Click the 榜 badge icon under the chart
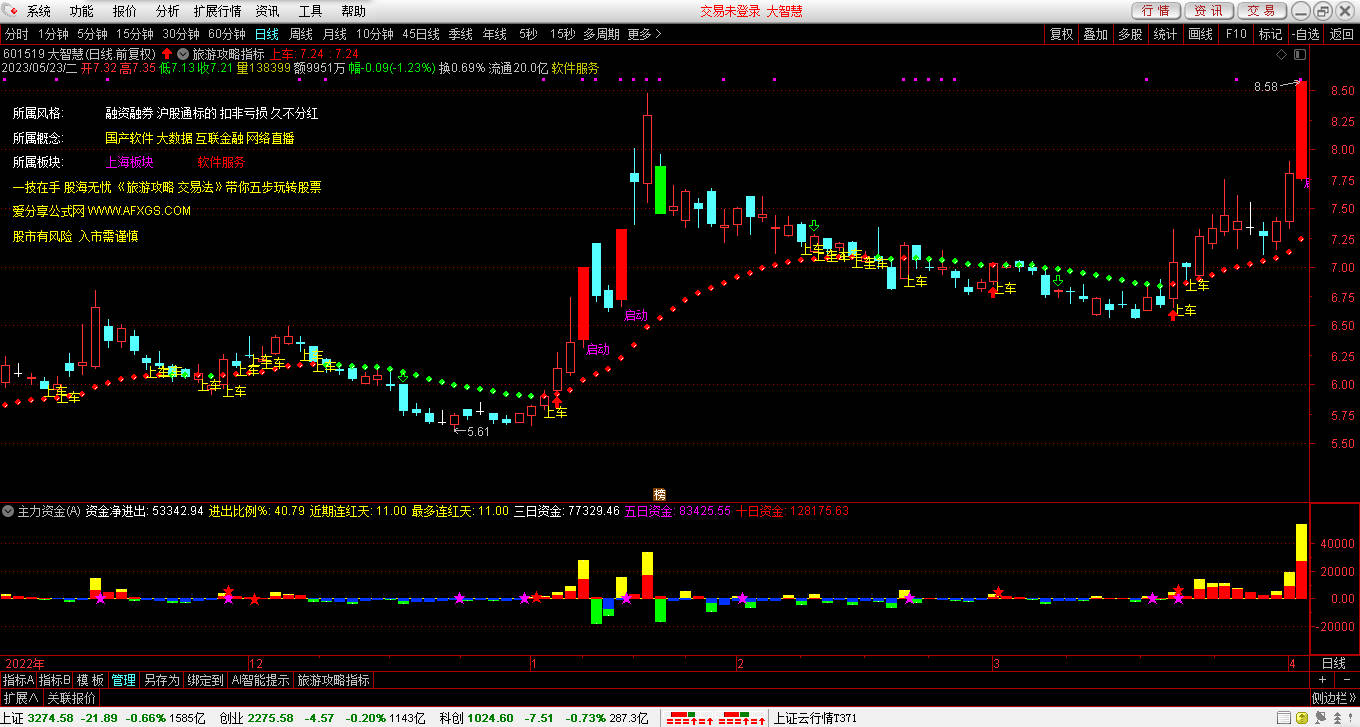The image size is (1360, 727). click(659, 493)
